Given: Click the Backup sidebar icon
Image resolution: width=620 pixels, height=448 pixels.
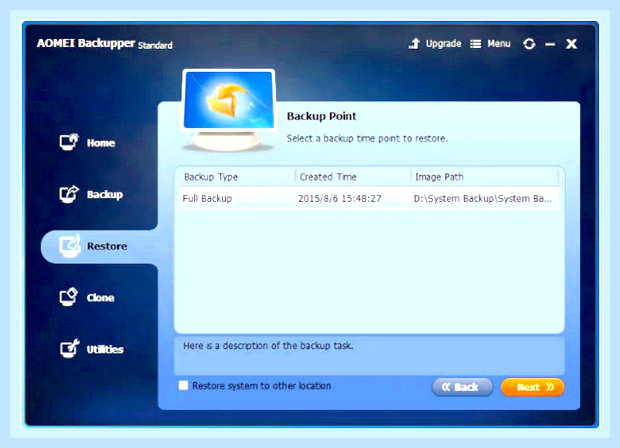Looking at the screenshot, I should click(x=69, y=194).
